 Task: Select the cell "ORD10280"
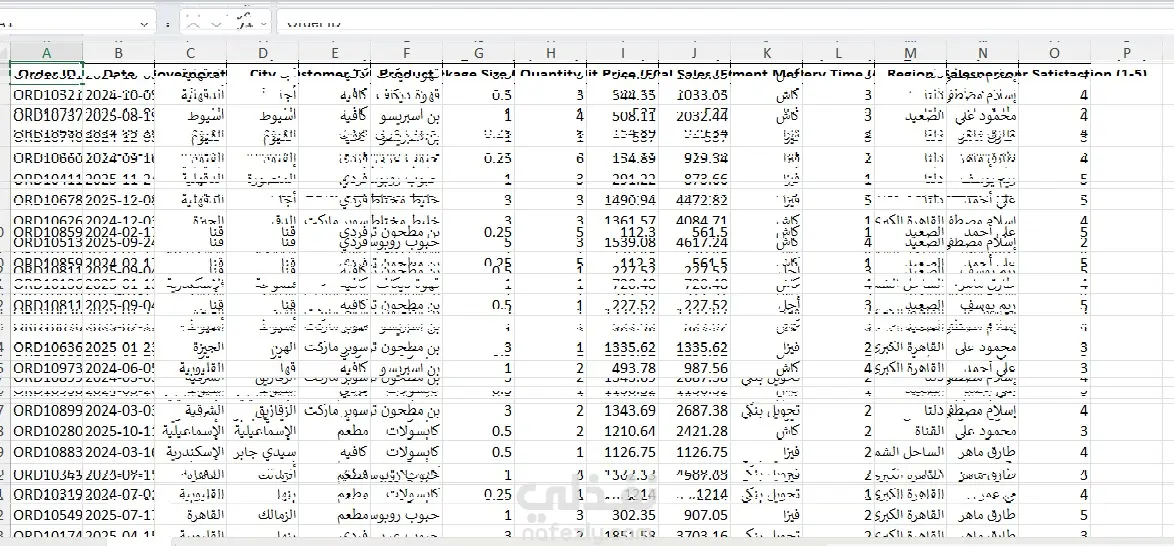[46, 431]
